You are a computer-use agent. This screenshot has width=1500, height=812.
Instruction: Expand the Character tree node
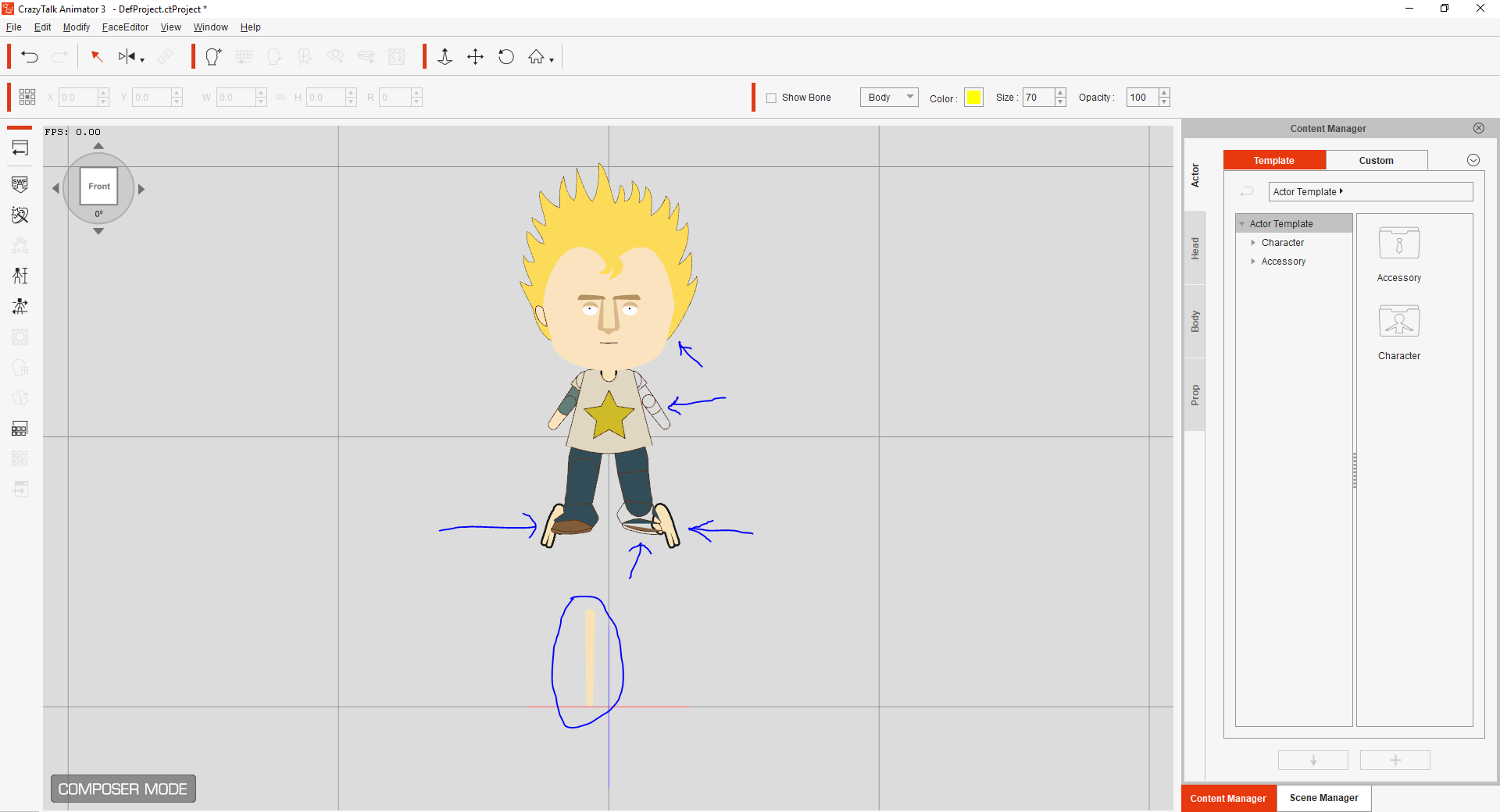[x=1253, y=243]
